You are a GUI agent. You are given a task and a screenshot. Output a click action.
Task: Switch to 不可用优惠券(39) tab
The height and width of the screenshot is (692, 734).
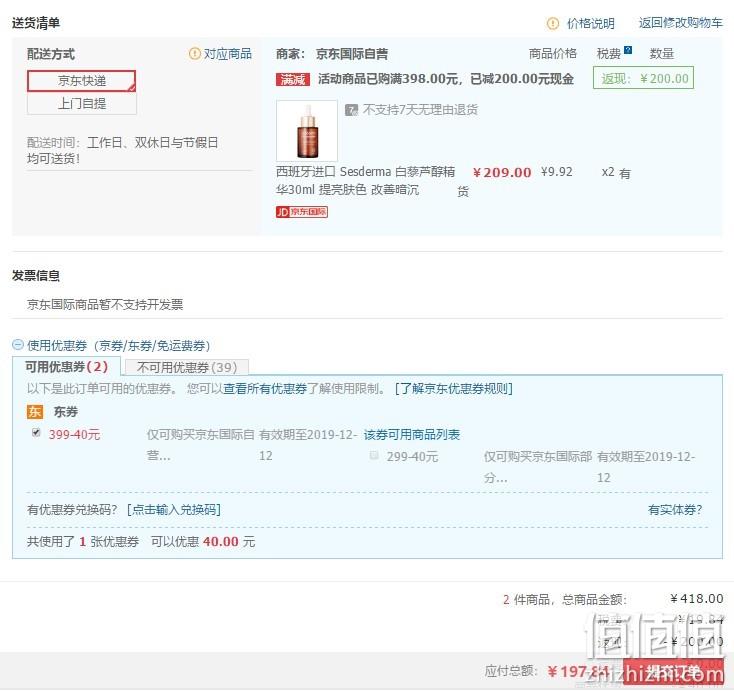tap(187, 368)
